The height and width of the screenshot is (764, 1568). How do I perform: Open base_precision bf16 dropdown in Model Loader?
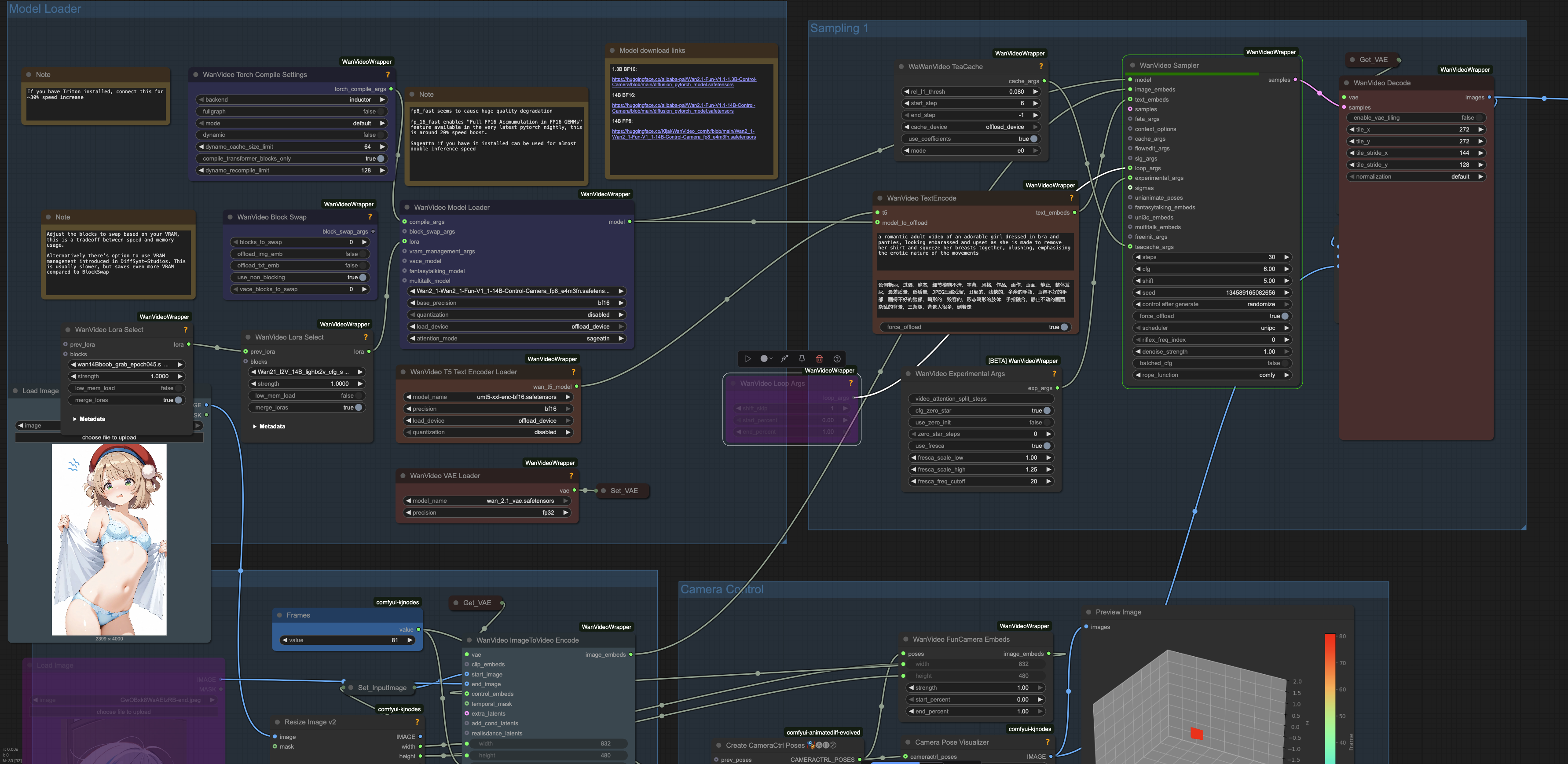pos(516,303)
